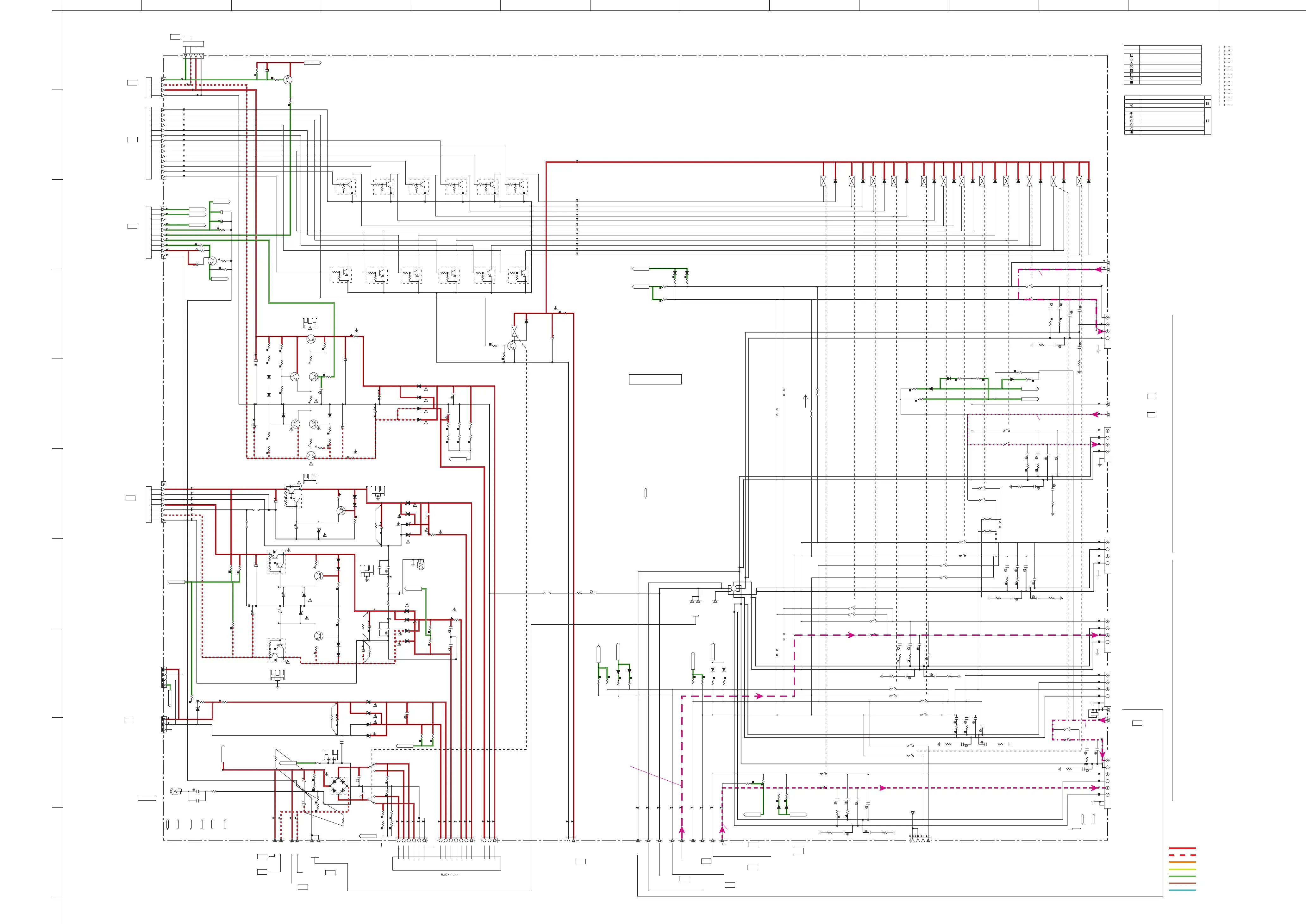This screenshot has height=924, width=1306.
Task: Click the dashed red line legend swatch
Action: click(1183, 855)
